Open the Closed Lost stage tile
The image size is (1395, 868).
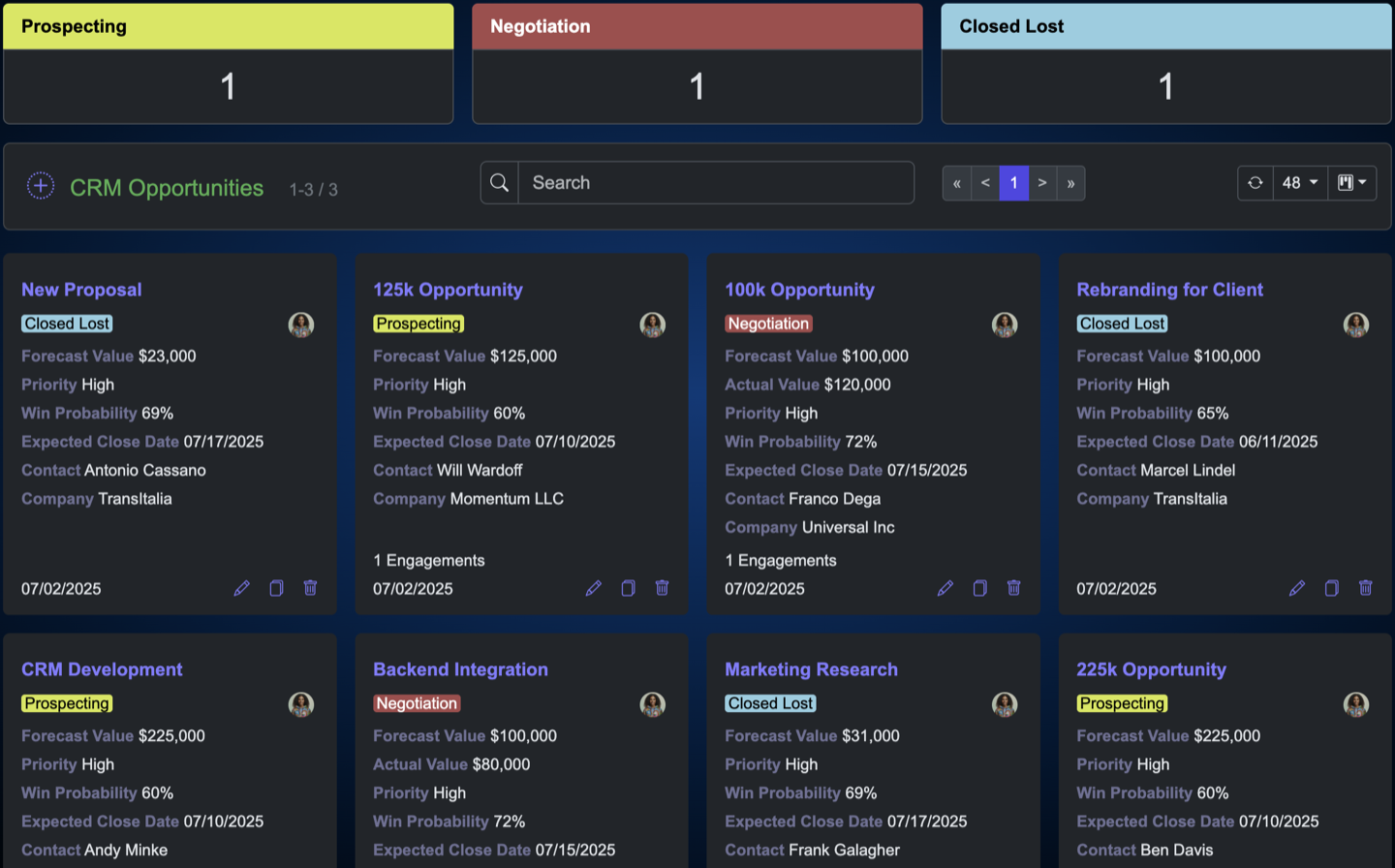(1166, 64)
